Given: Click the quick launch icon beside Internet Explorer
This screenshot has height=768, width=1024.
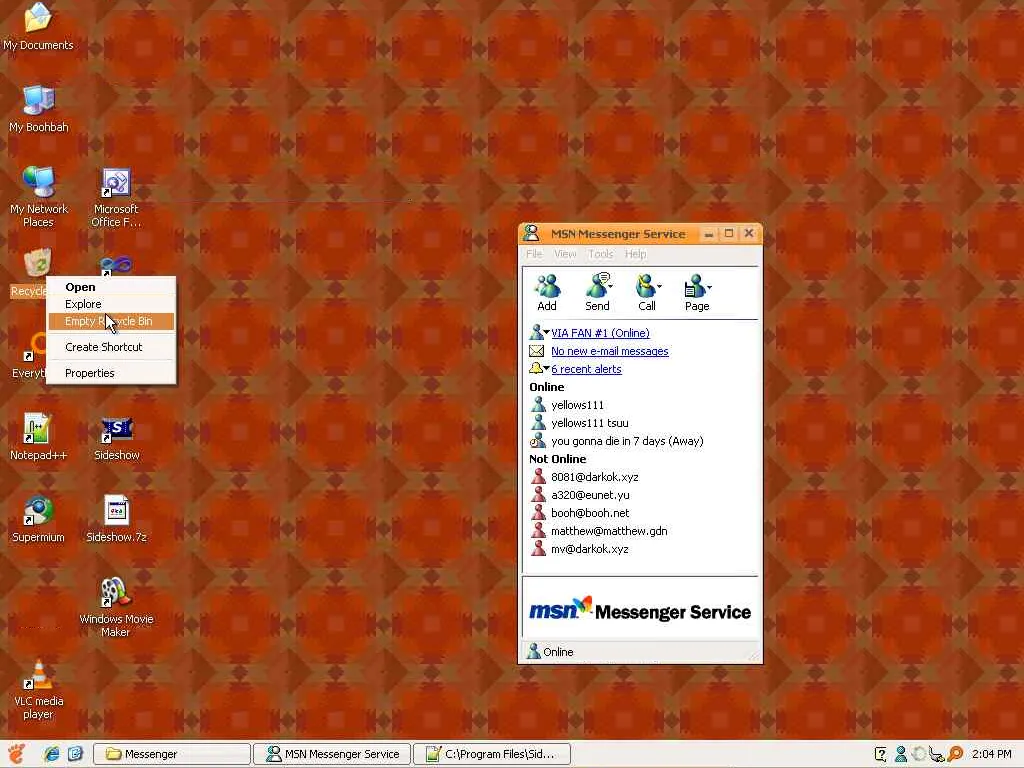Looking at the screenshot, I should click(75, 754).
